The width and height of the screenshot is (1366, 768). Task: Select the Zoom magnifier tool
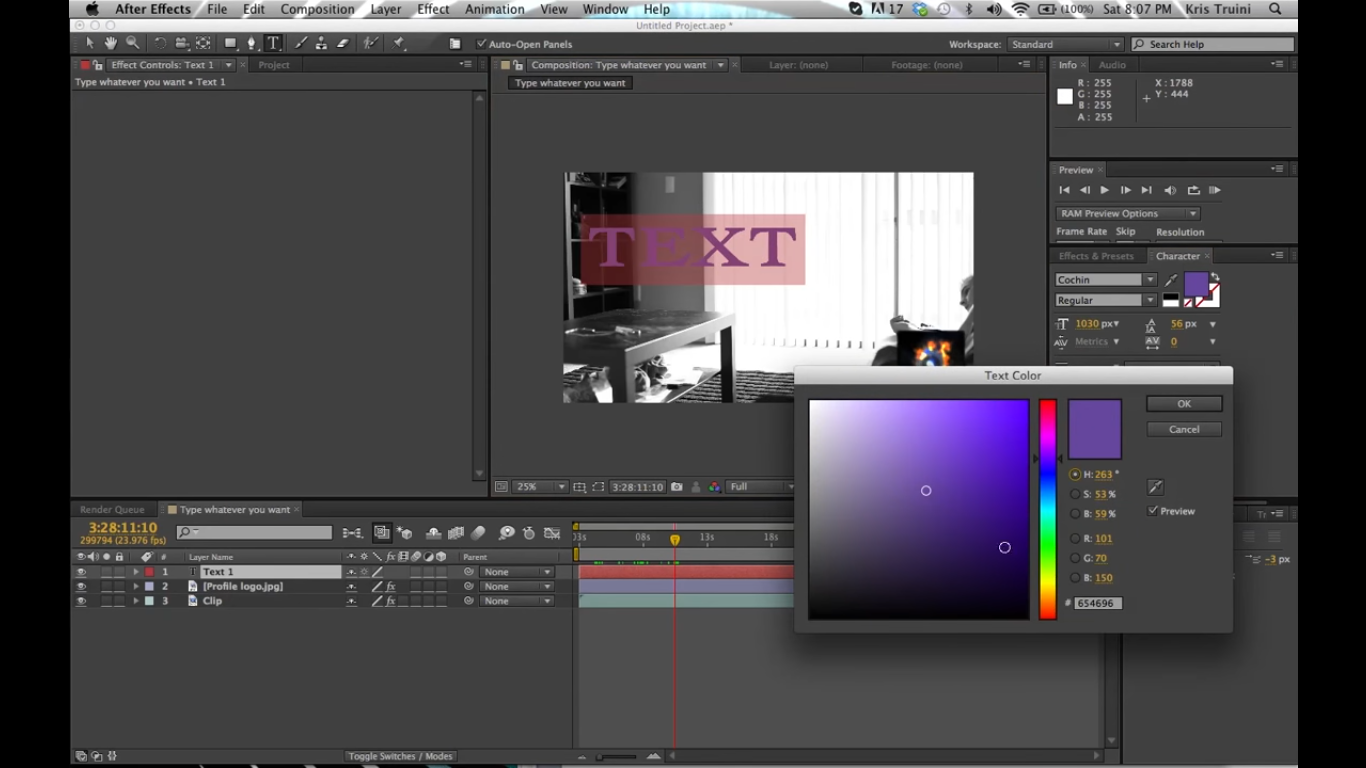tap(132, 44)
